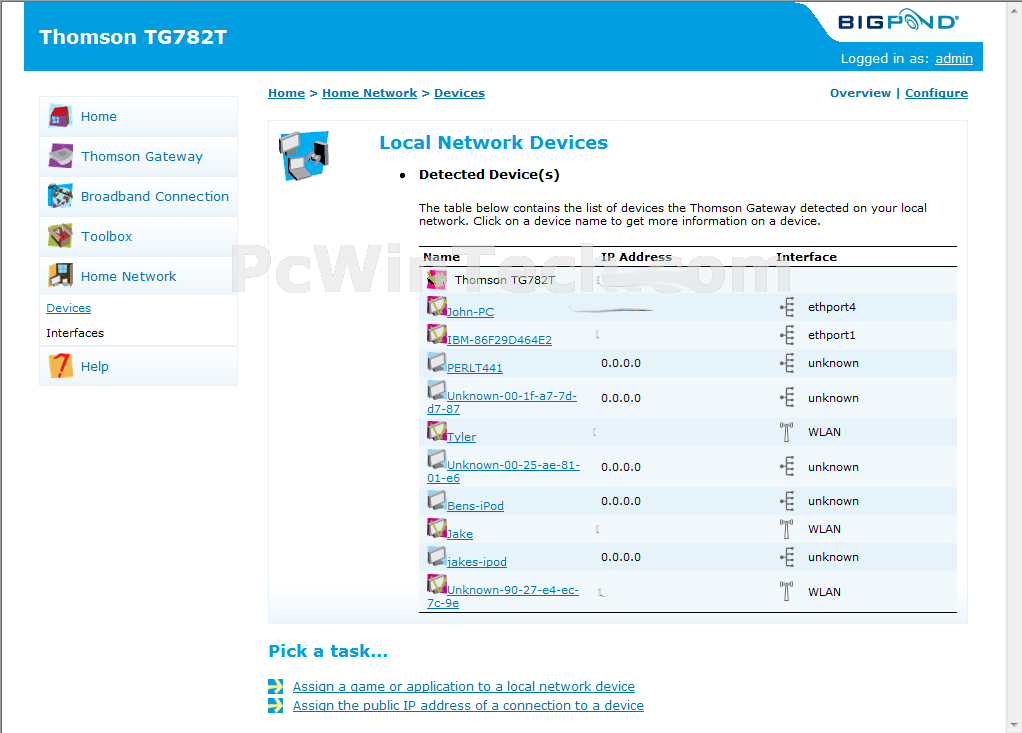The width and height of the screenshot is (1022, 733).
Task: Click the ethernet interface icon next to ethport4
Action: 787,307
